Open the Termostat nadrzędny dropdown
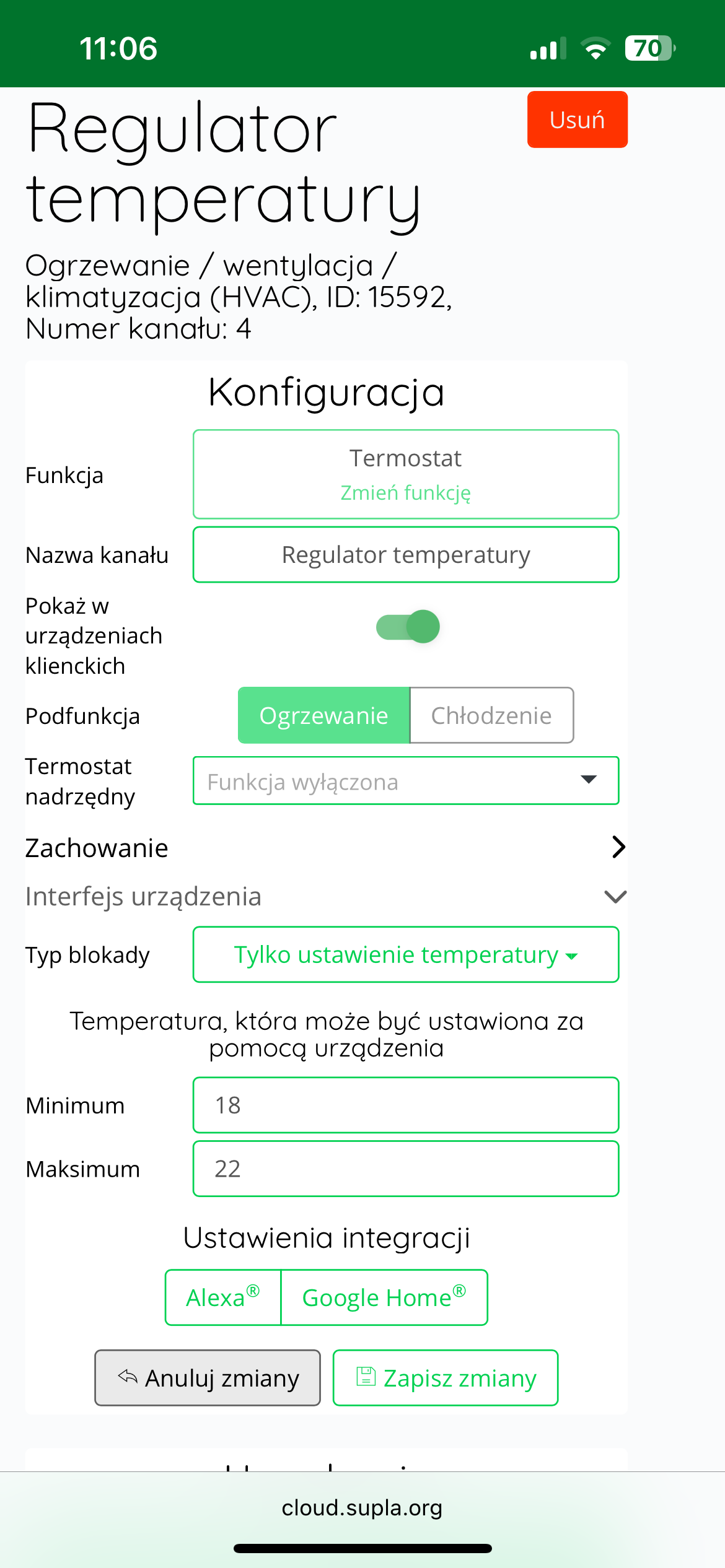Image resolution: width=725 pixels, height=1568 pixels. coord(406,781)
